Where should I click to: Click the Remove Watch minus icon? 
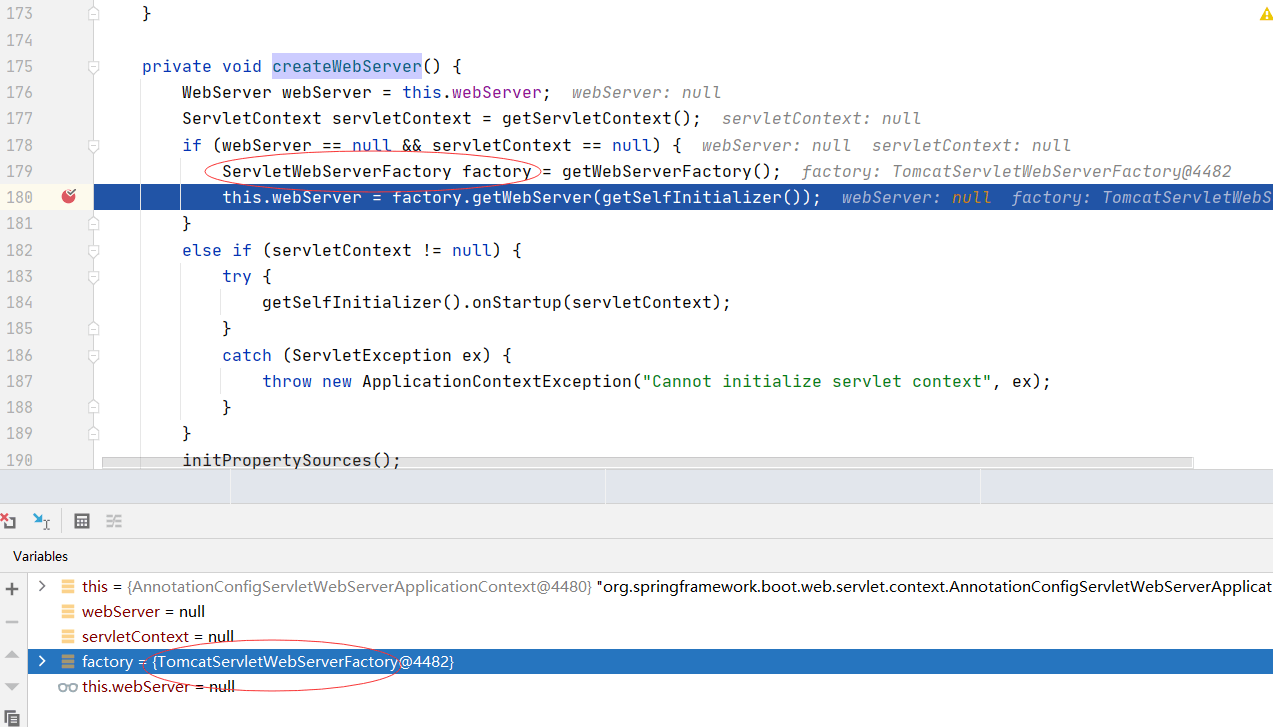coord(12,621)
